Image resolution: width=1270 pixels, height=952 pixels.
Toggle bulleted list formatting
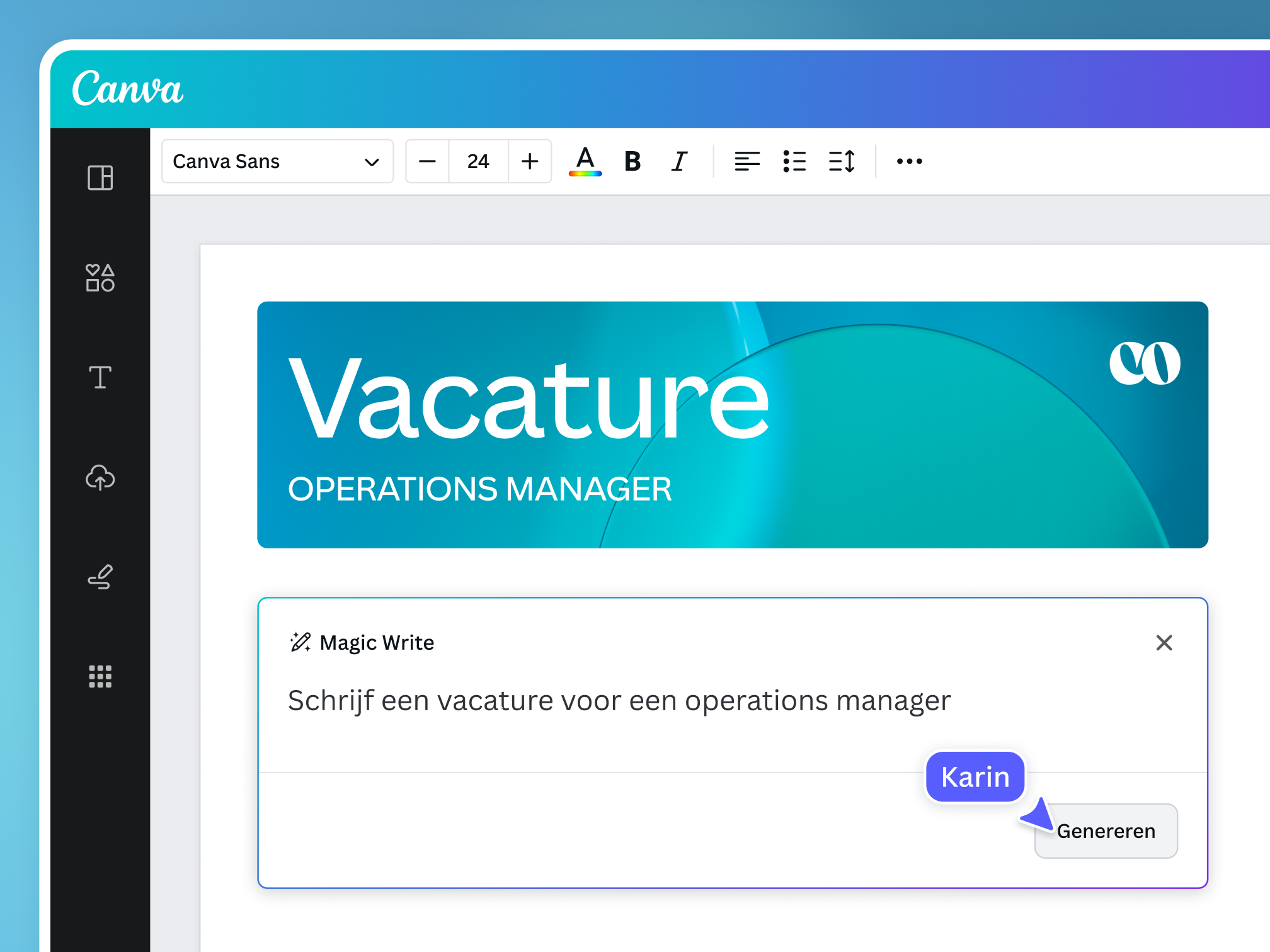click(794, 161)
